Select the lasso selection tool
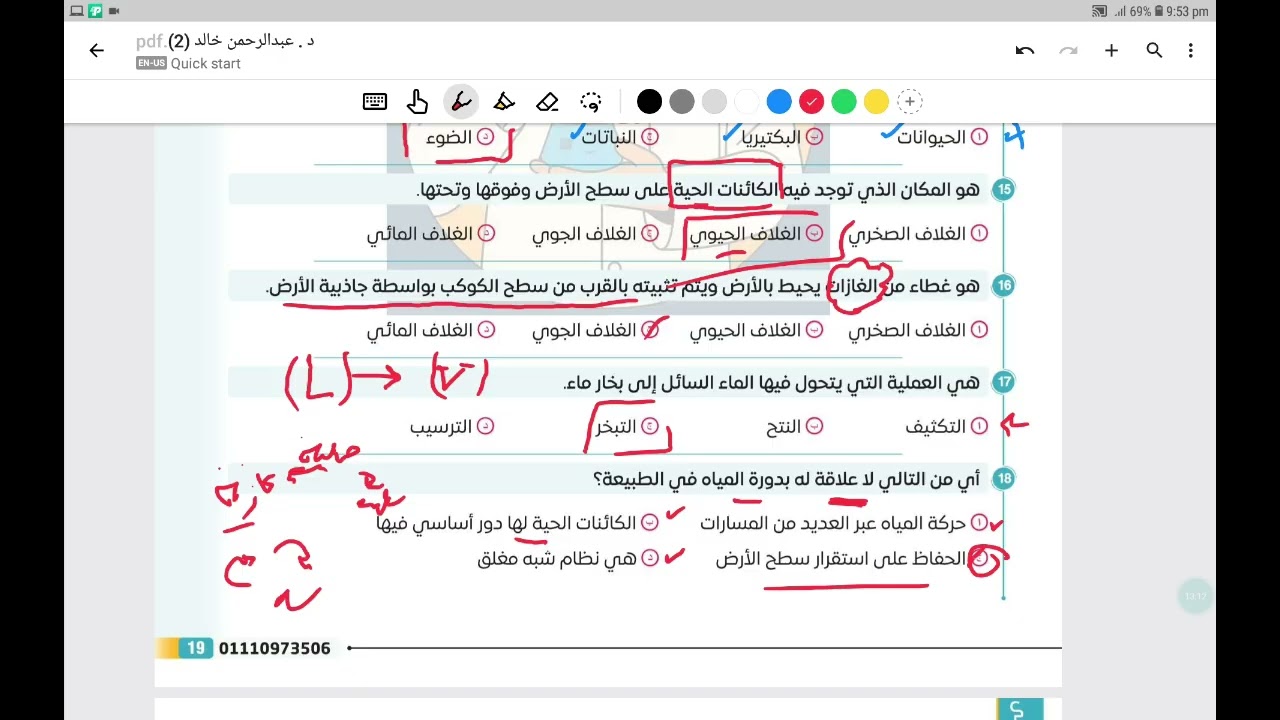The height and width of the screenshot is (720, 1280). [591, 101]
